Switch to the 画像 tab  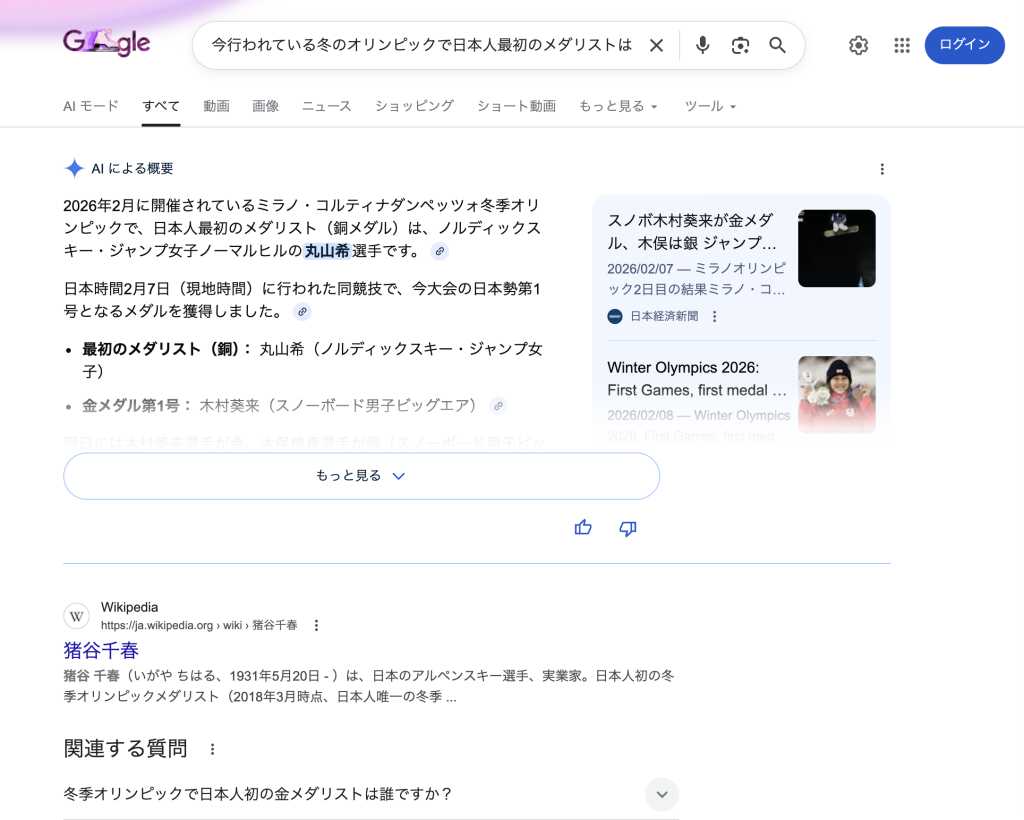click(x=265, y=106)
